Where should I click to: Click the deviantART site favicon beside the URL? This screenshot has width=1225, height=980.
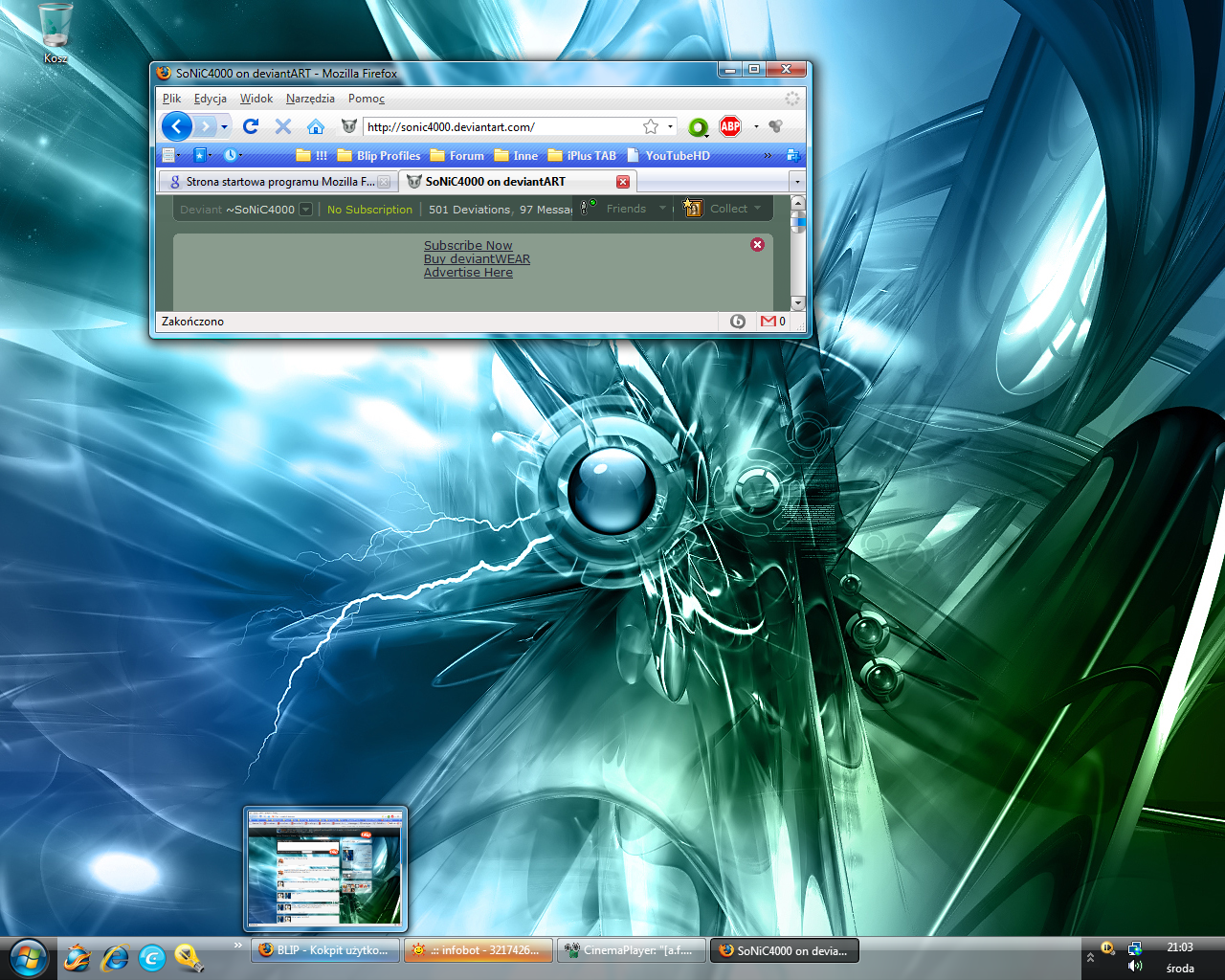tap(349, 126)
